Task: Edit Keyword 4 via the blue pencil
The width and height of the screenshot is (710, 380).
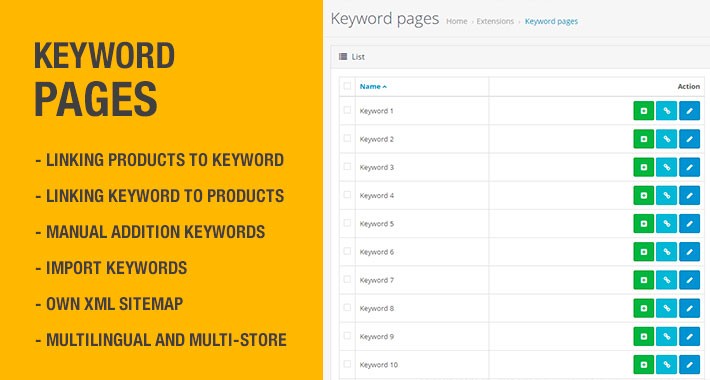Action: (x=689, y=196)
